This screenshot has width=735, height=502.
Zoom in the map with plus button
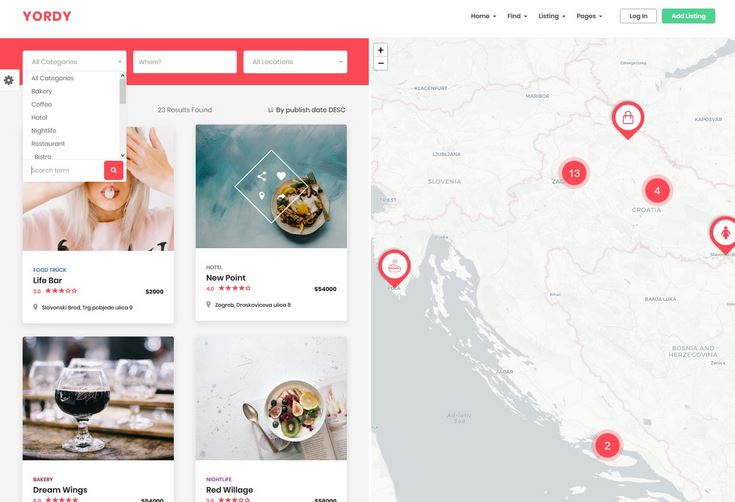381,50
